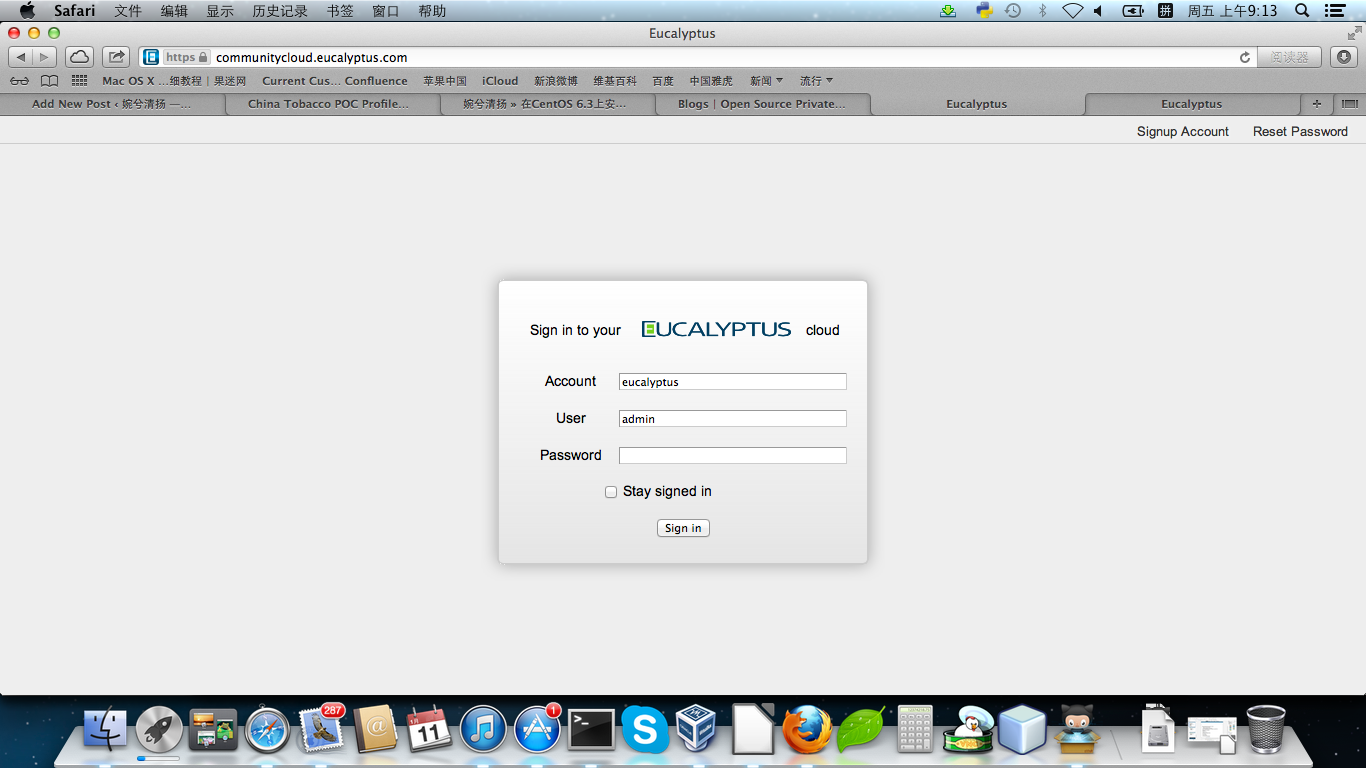Open iCloud Tabs cloud button
The height and width of the screenshot is (768, 1366).
coord(80,57)
